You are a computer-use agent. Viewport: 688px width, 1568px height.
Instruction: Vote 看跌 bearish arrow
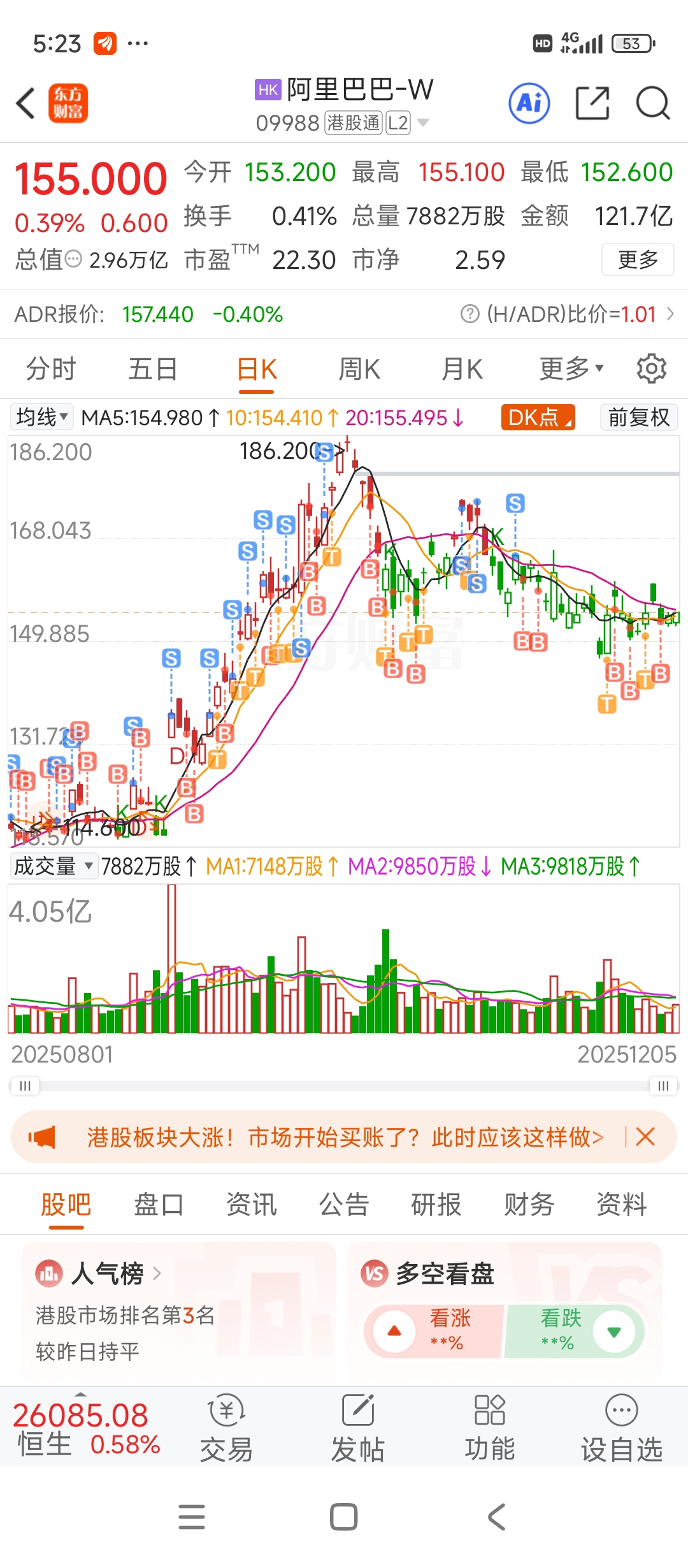tap(614, 1332)
